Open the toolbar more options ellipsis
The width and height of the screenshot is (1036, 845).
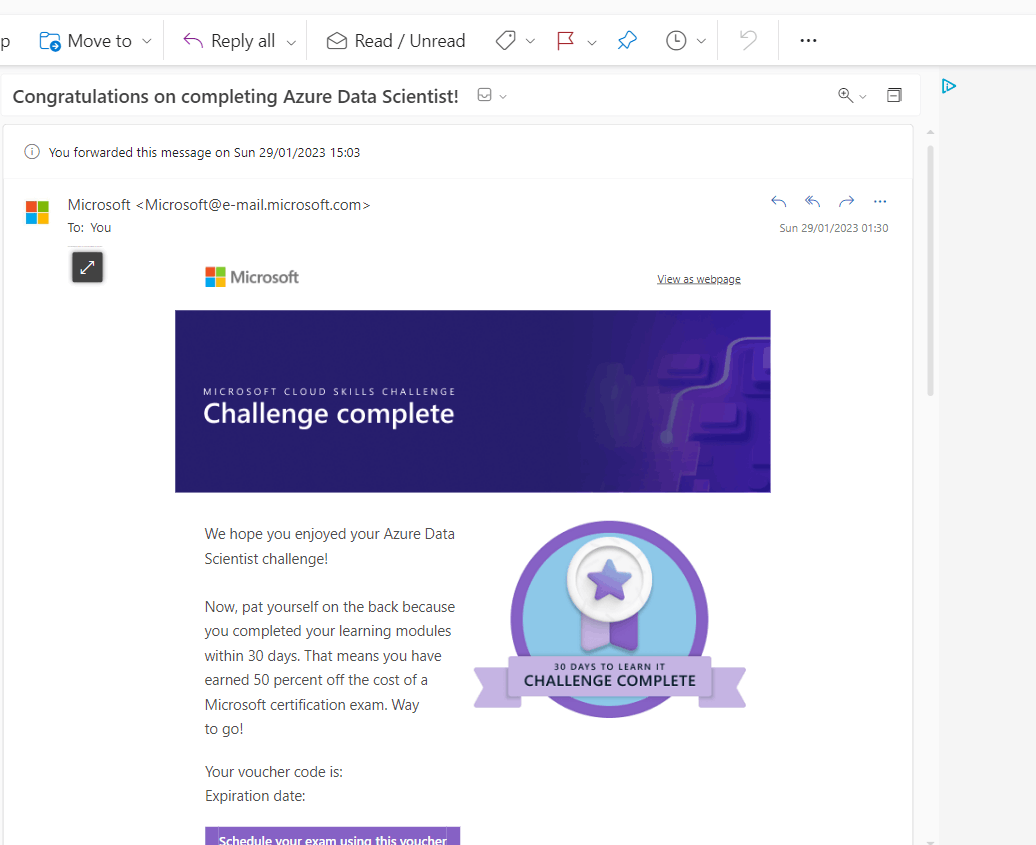pyautogui.click(x=808, y=40)
